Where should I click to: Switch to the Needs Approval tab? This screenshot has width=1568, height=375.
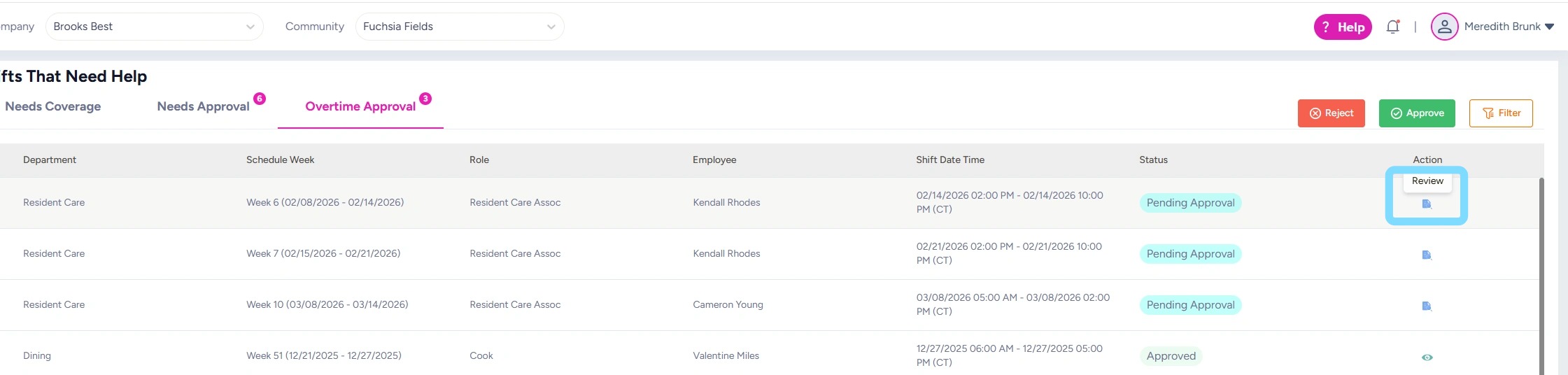click(203, 106)
